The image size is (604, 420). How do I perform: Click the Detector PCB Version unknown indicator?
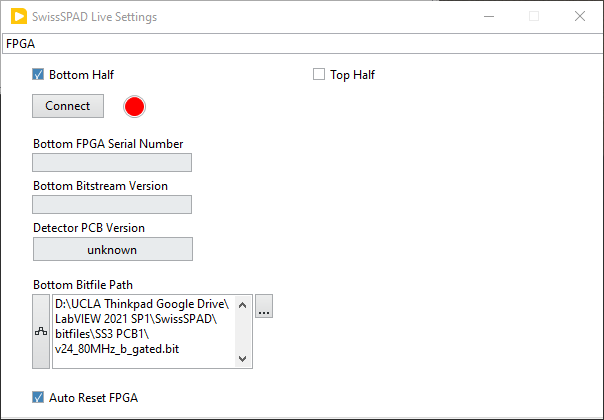click(113, 249)
